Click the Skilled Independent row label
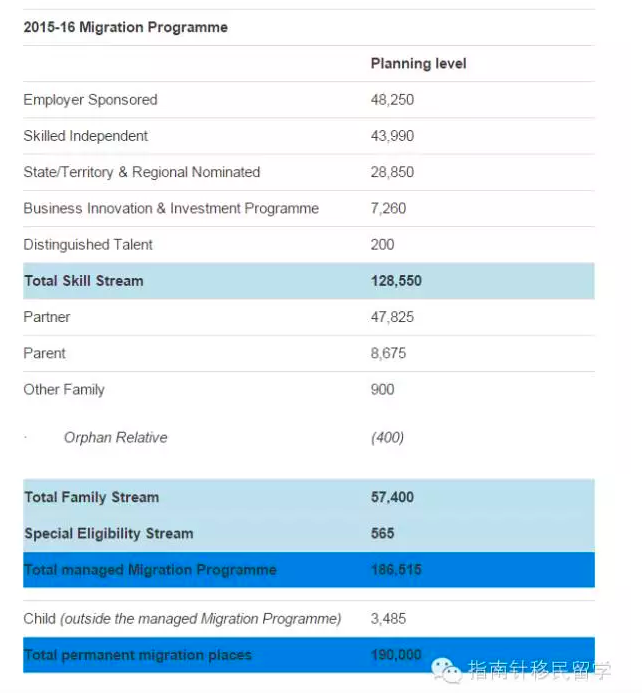This screenshot has height=693, width=642. 86,136
